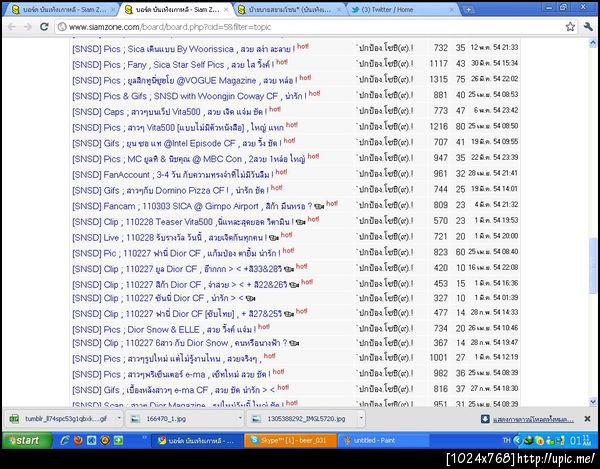Click the orange round quick launch icon

(105, 440)
